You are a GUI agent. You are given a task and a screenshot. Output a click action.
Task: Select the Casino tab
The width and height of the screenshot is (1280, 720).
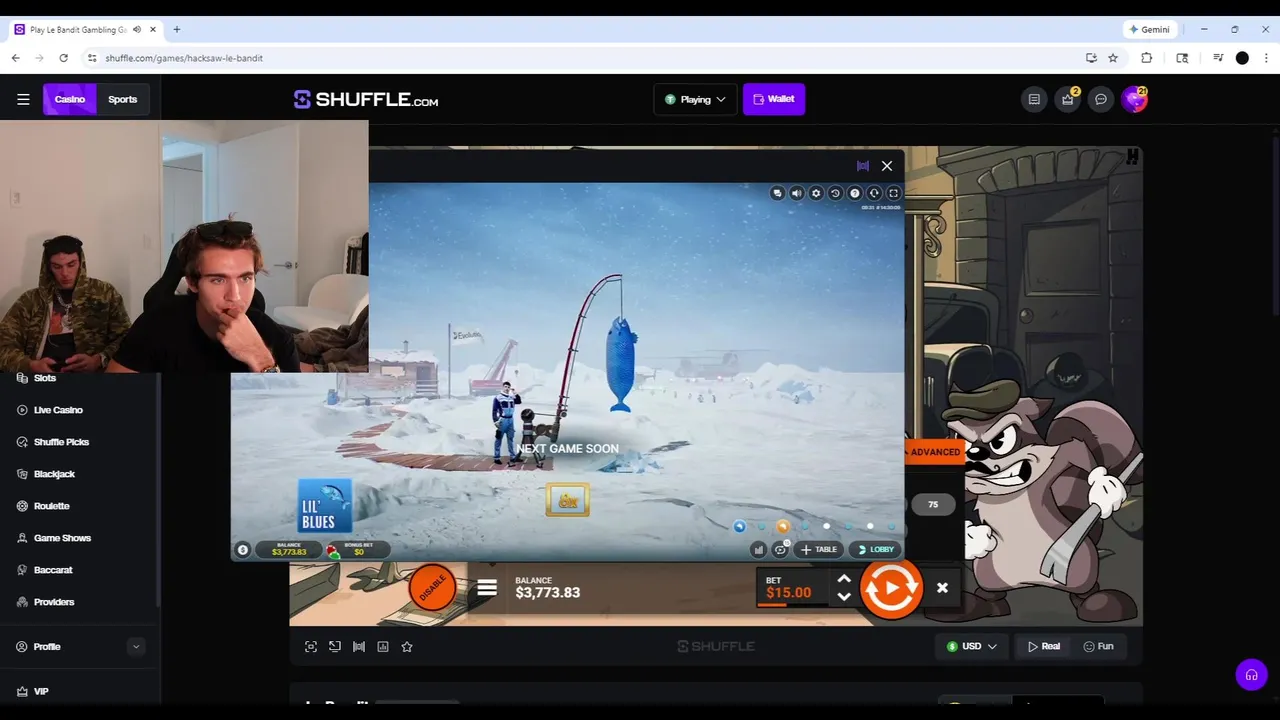[x=70, y=99]
